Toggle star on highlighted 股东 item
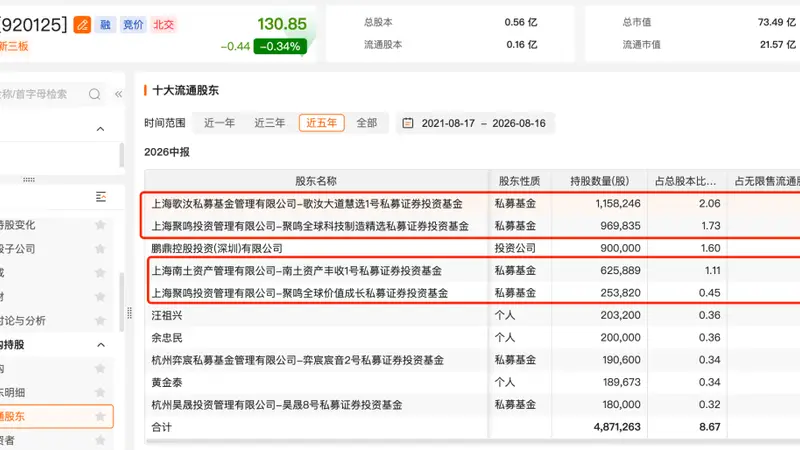Screen dimensions: 800x450 click(x=100, y=416)
